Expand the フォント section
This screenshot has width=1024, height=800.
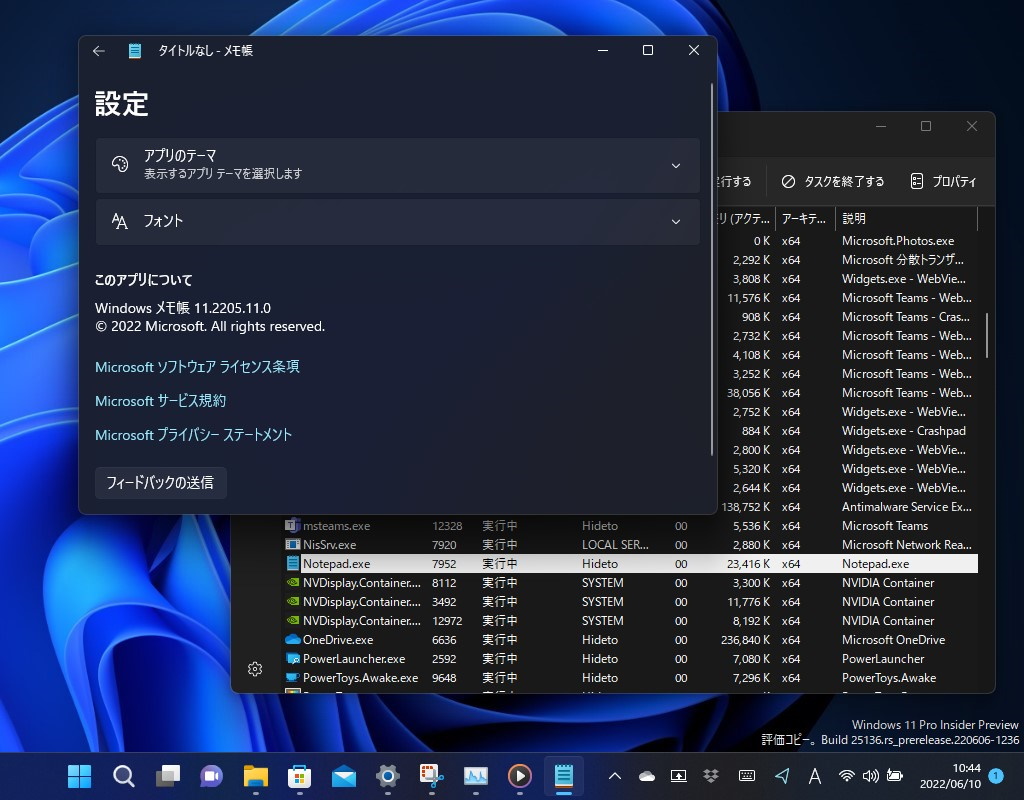(x=397, y=222)
